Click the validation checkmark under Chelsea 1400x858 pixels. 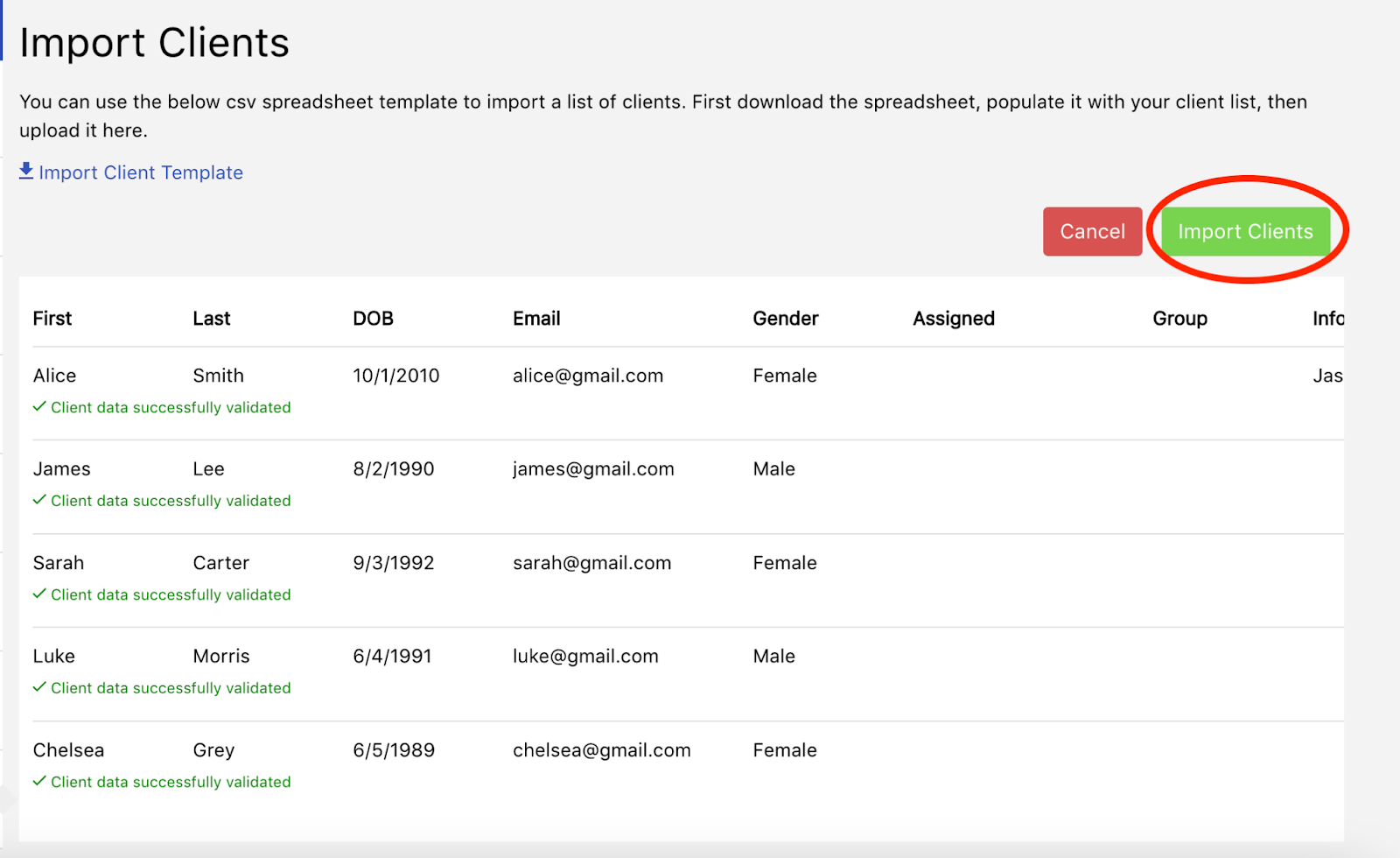click(39, 781)
